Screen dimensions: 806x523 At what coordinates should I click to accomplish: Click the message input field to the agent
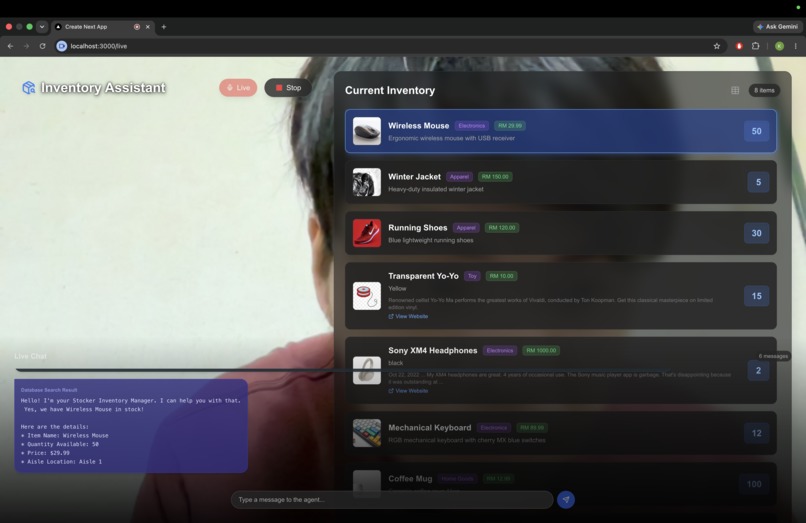click(392, 500)
